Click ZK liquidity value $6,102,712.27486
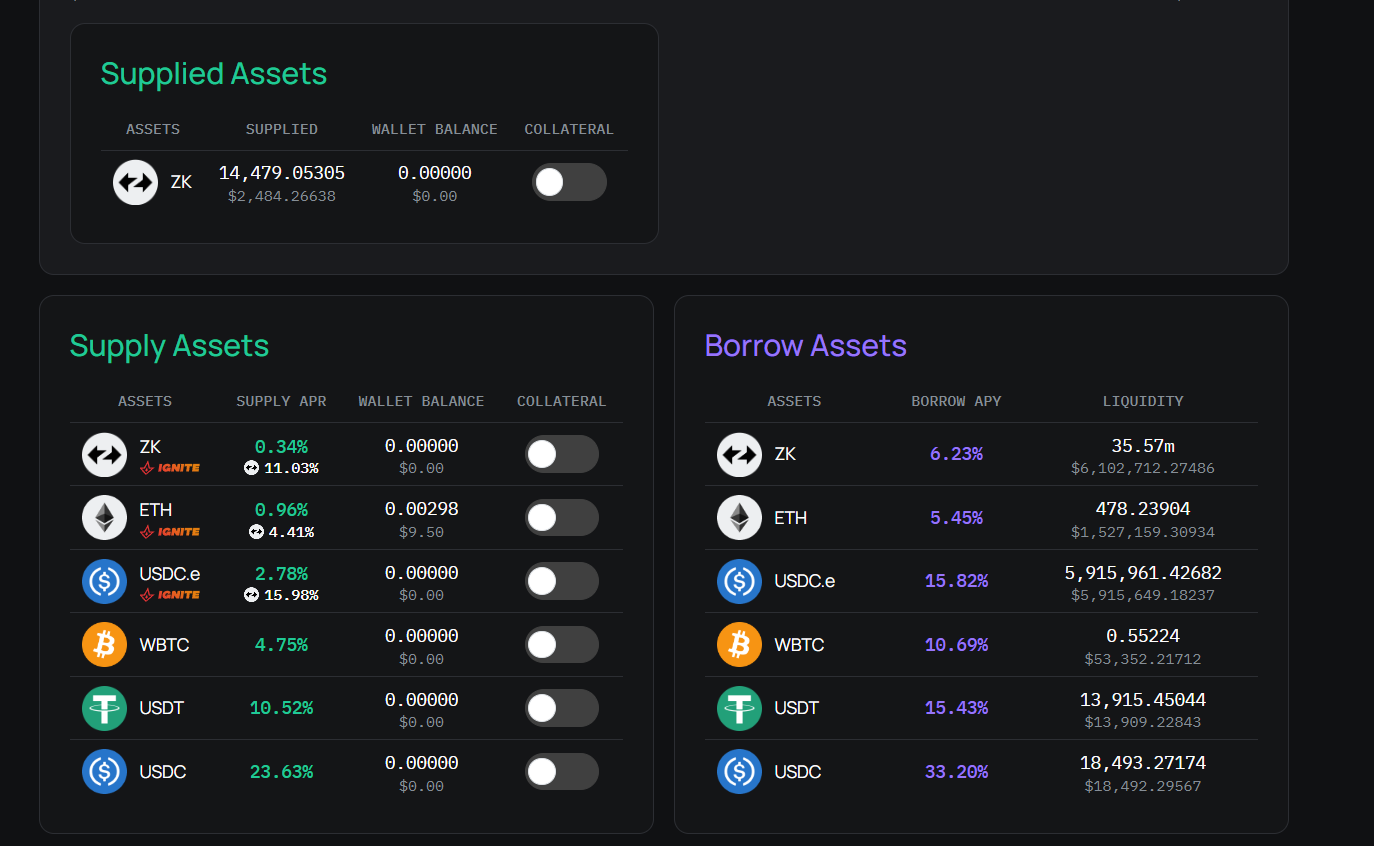The width and height of the screenshot is (1374, 846). point(1143,468)
